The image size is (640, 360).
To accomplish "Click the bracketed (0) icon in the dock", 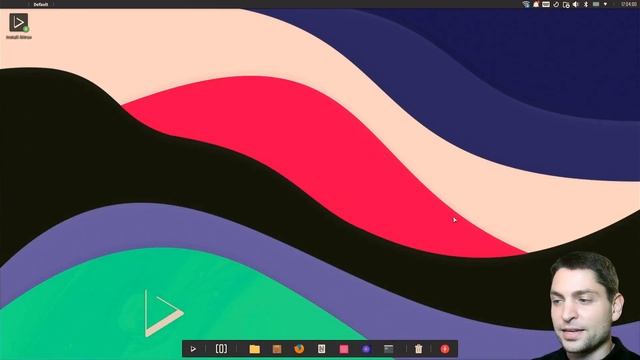I will pos(221,349).
